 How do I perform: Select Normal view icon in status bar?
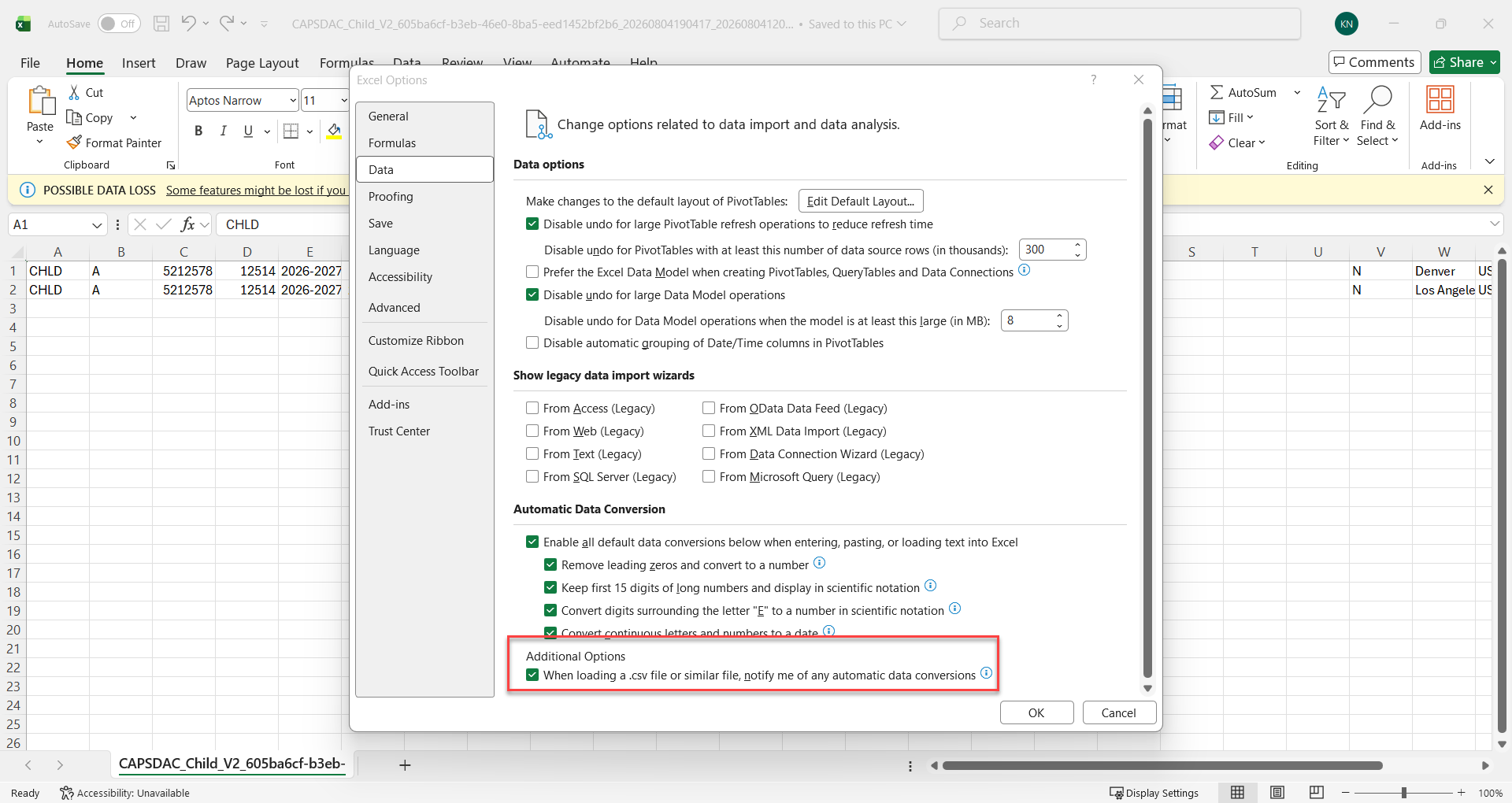click(x=1238, y=793)
